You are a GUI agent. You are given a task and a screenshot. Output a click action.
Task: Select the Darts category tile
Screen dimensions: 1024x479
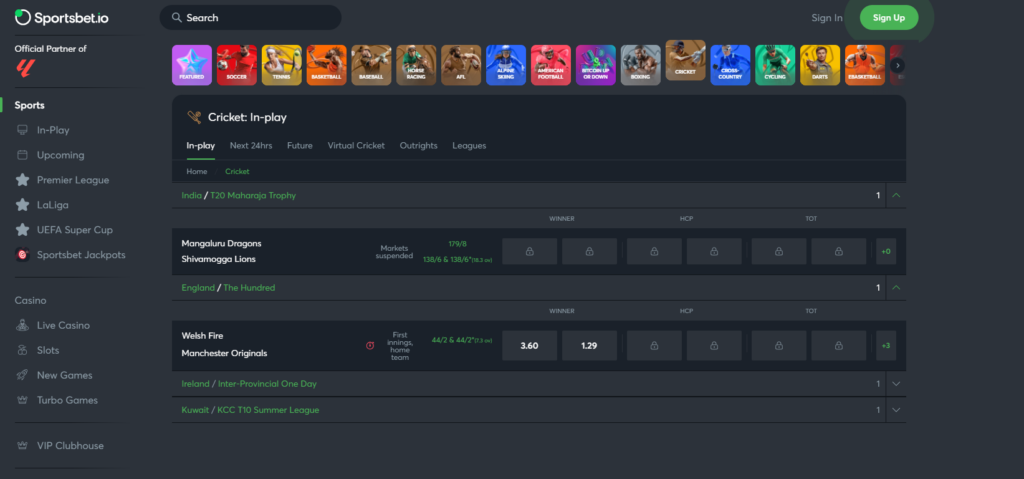tap(820, 65)
